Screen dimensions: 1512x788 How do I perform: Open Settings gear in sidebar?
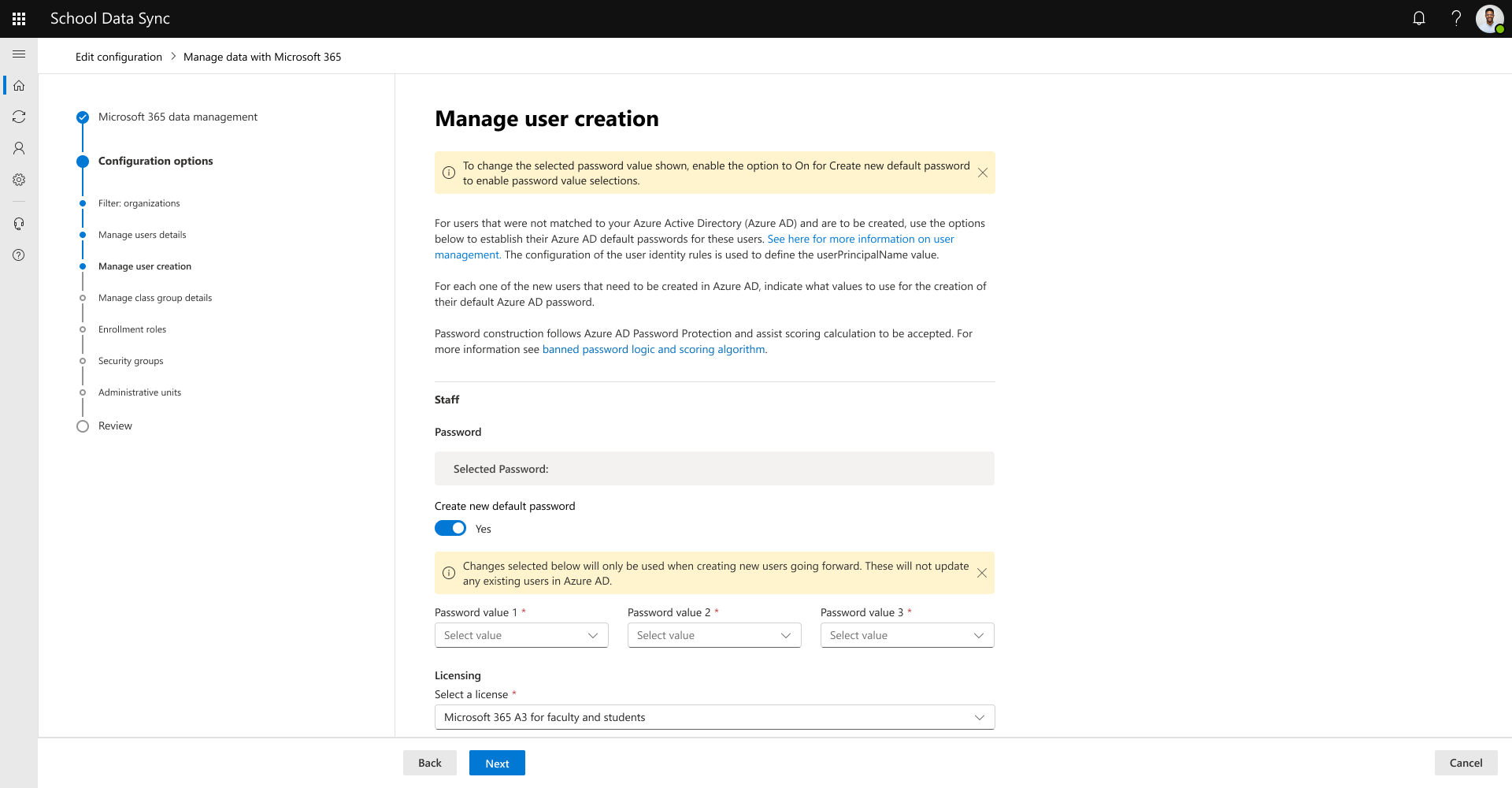point(19,180)
